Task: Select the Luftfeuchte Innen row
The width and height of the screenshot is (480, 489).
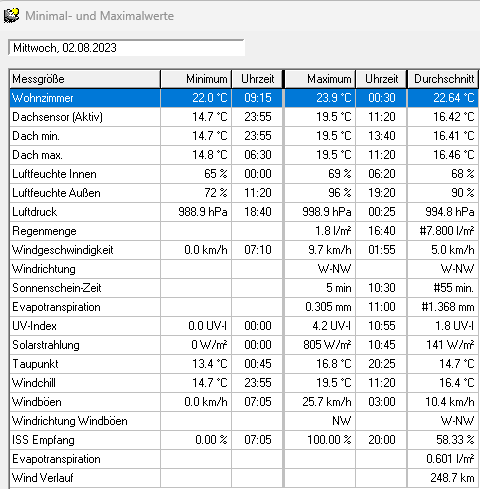Action: click(244, 174)
